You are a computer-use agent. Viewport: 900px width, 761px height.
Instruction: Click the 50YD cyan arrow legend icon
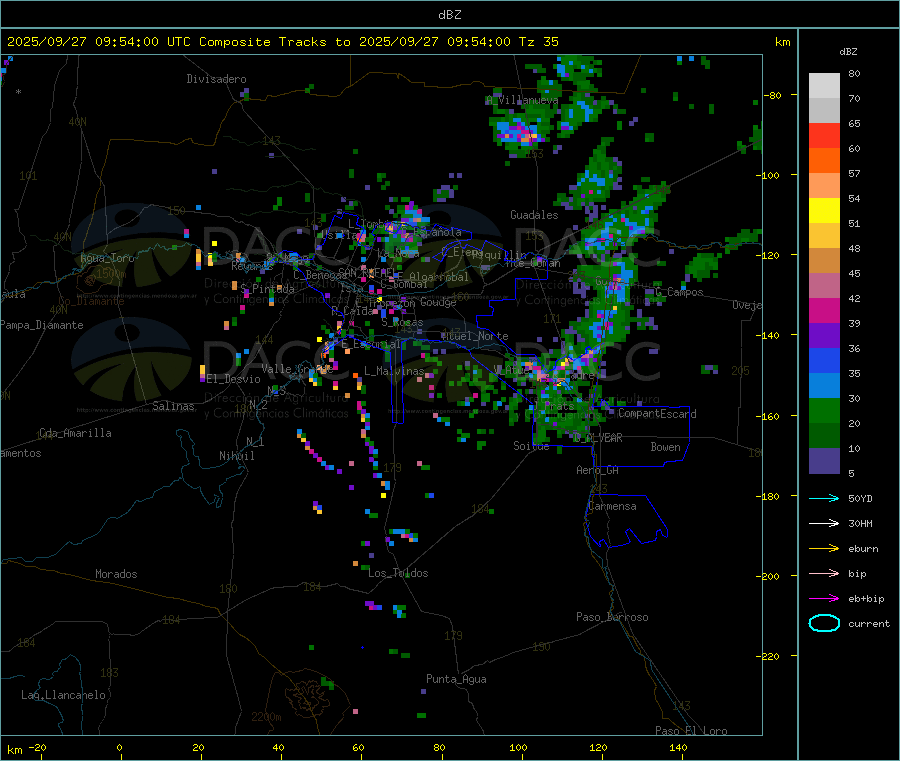[x=824, y=498]
